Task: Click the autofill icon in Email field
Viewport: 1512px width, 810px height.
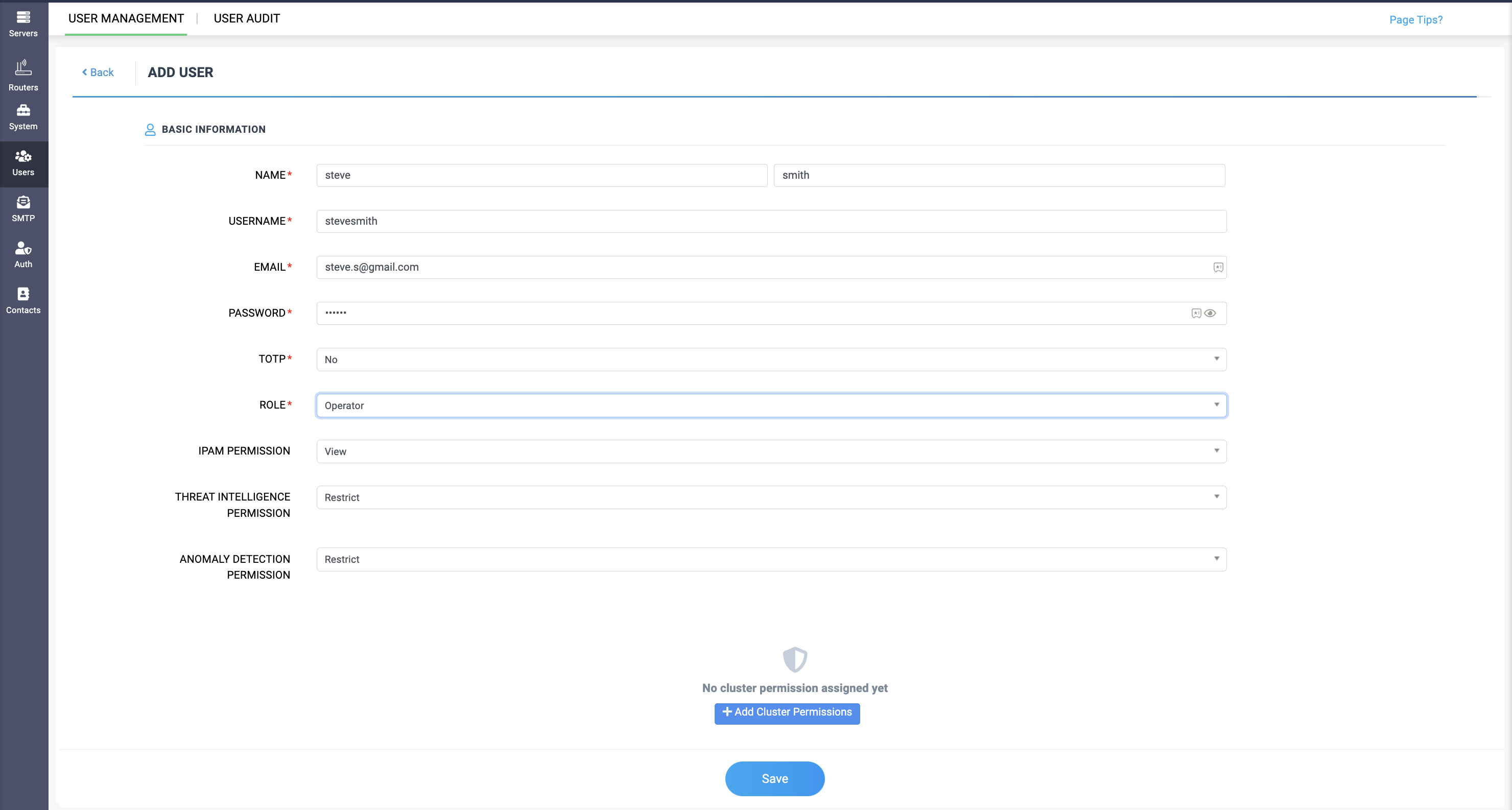Action: 1218,267
